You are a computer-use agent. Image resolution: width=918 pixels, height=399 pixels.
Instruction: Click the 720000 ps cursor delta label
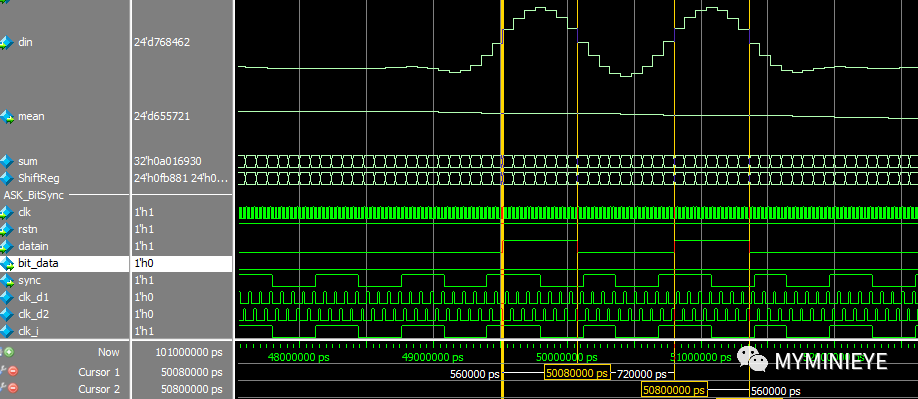[642, 374]
